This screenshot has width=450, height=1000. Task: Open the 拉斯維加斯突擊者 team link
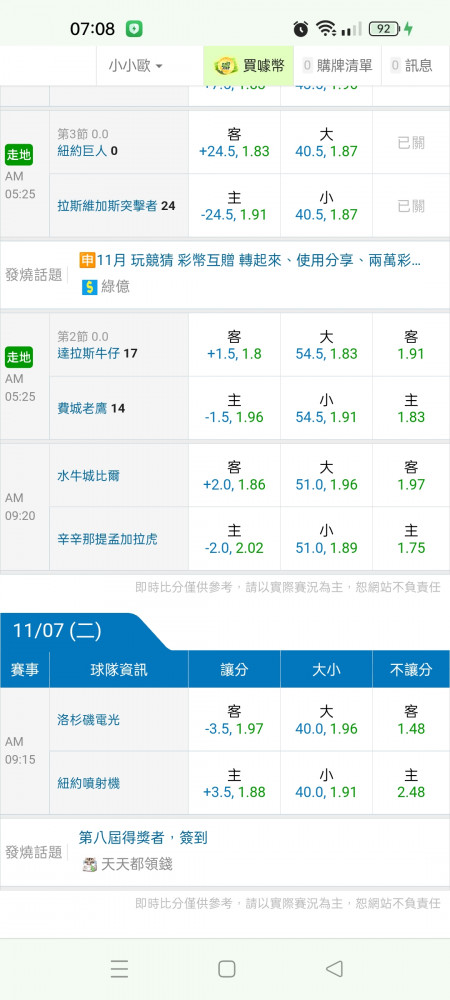[x=107, y=206]
